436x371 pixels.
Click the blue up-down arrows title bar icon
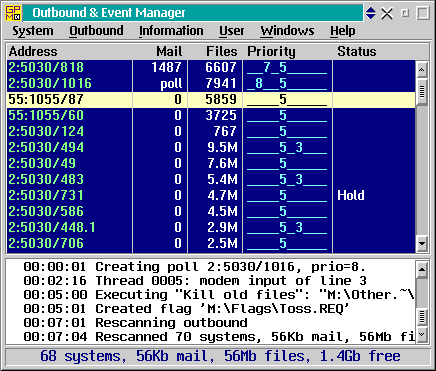[x=371, y=13]
